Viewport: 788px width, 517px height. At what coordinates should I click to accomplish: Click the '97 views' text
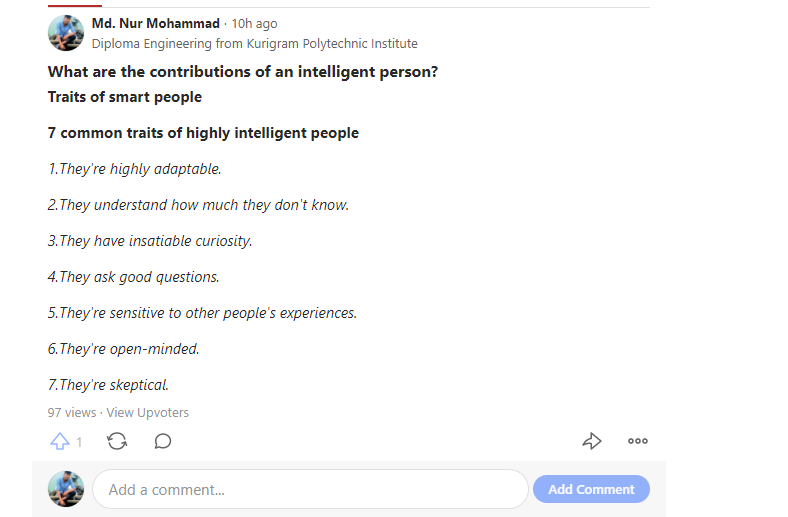(72, 412)
